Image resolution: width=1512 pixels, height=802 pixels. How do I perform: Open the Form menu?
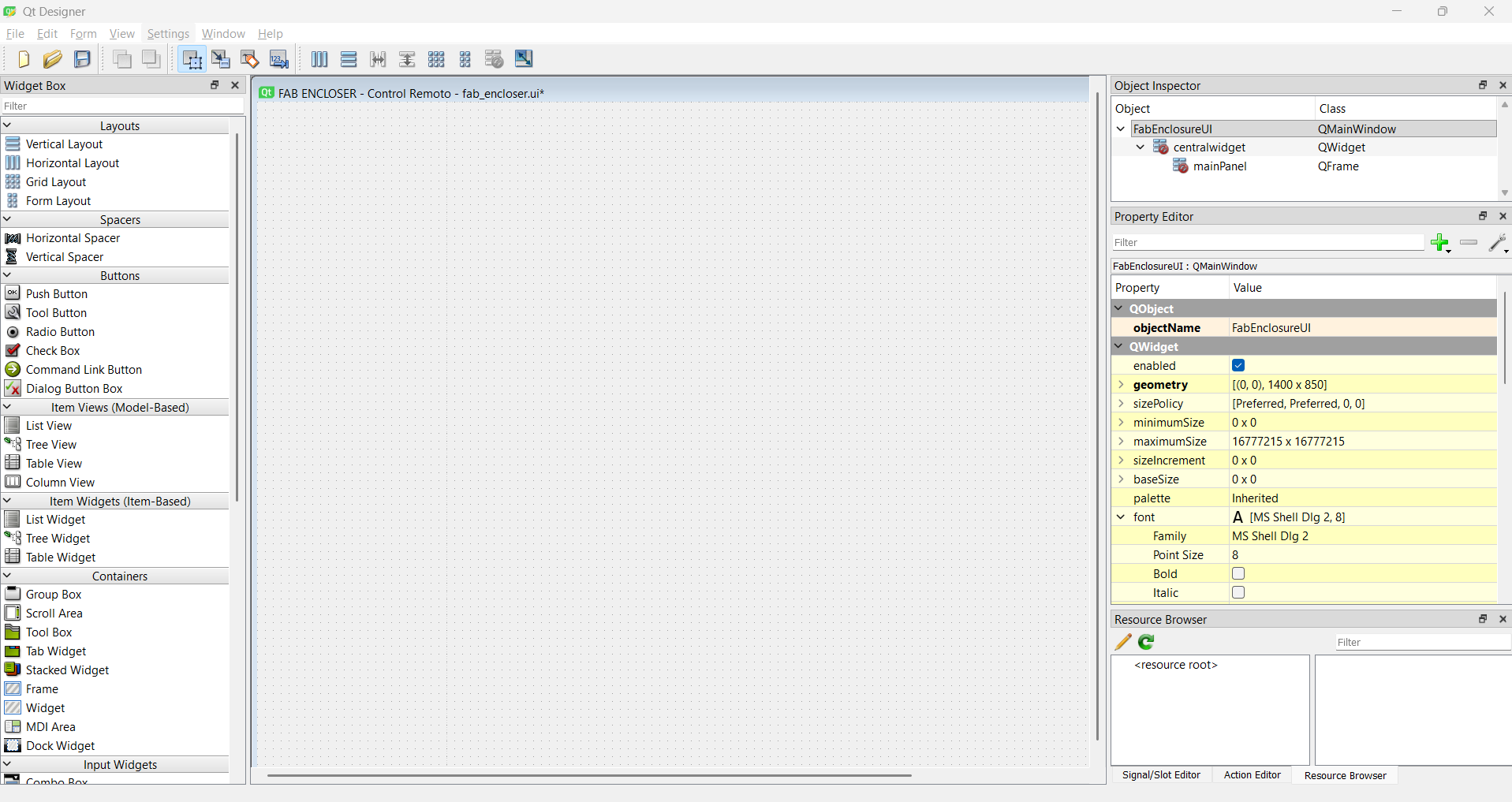tap(83, 34)
